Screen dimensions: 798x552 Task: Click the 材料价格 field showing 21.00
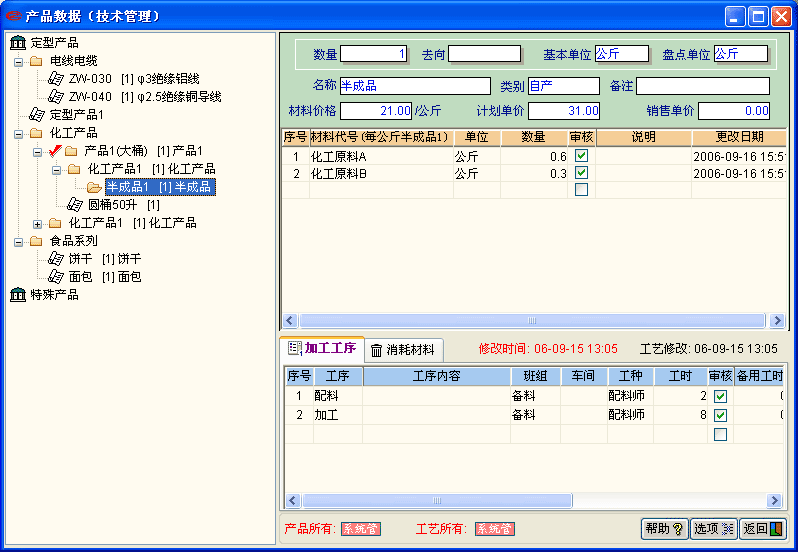point(376,111)
